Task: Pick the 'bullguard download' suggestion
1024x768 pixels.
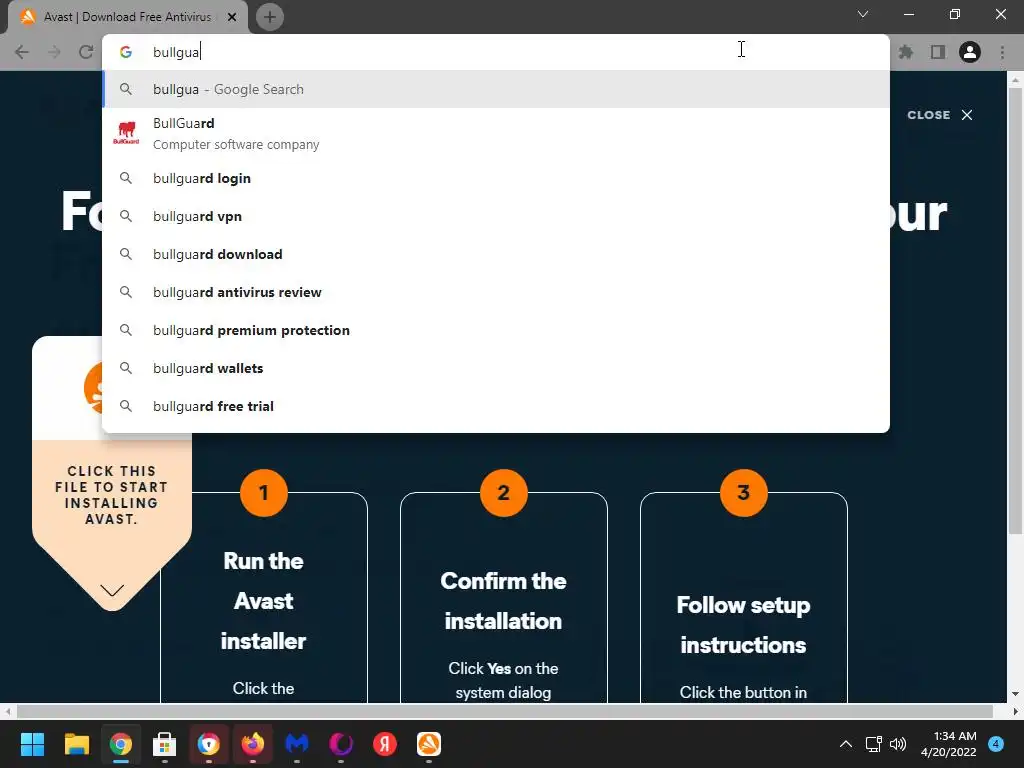Action: pos(496,254)
